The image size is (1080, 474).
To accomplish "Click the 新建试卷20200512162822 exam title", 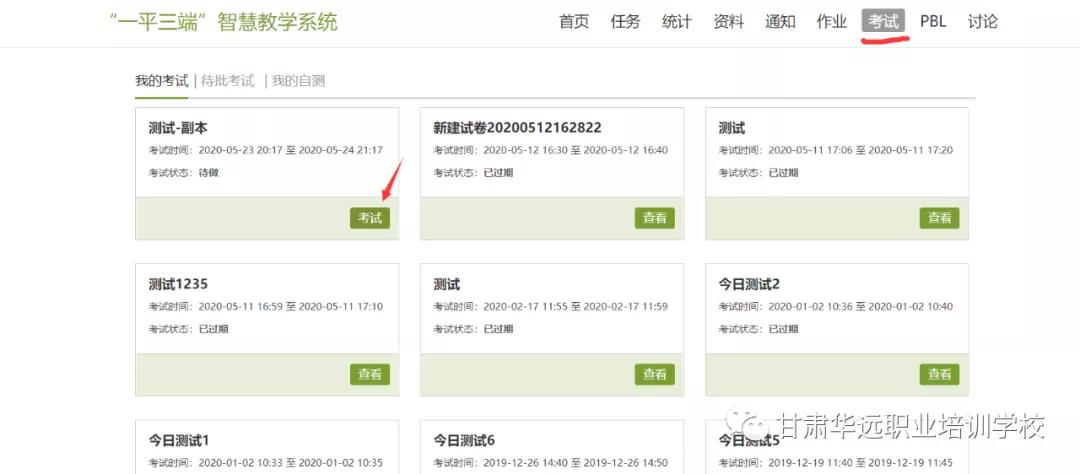I will tap(517, 128).
